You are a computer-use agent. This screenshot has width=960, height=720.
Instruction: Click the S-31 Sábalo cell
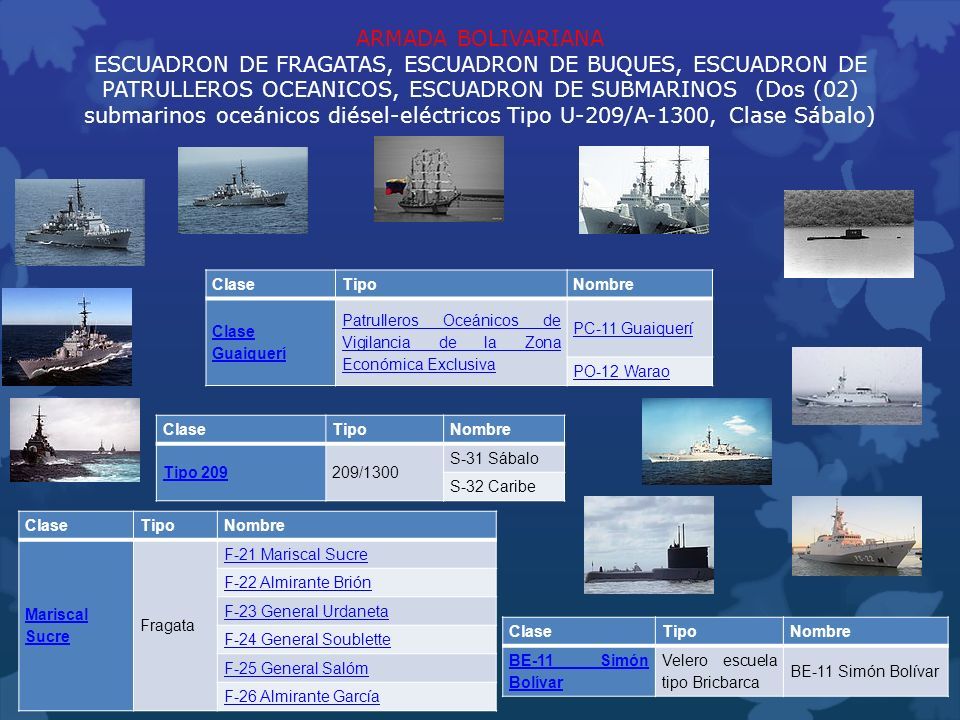click(504, 459)
